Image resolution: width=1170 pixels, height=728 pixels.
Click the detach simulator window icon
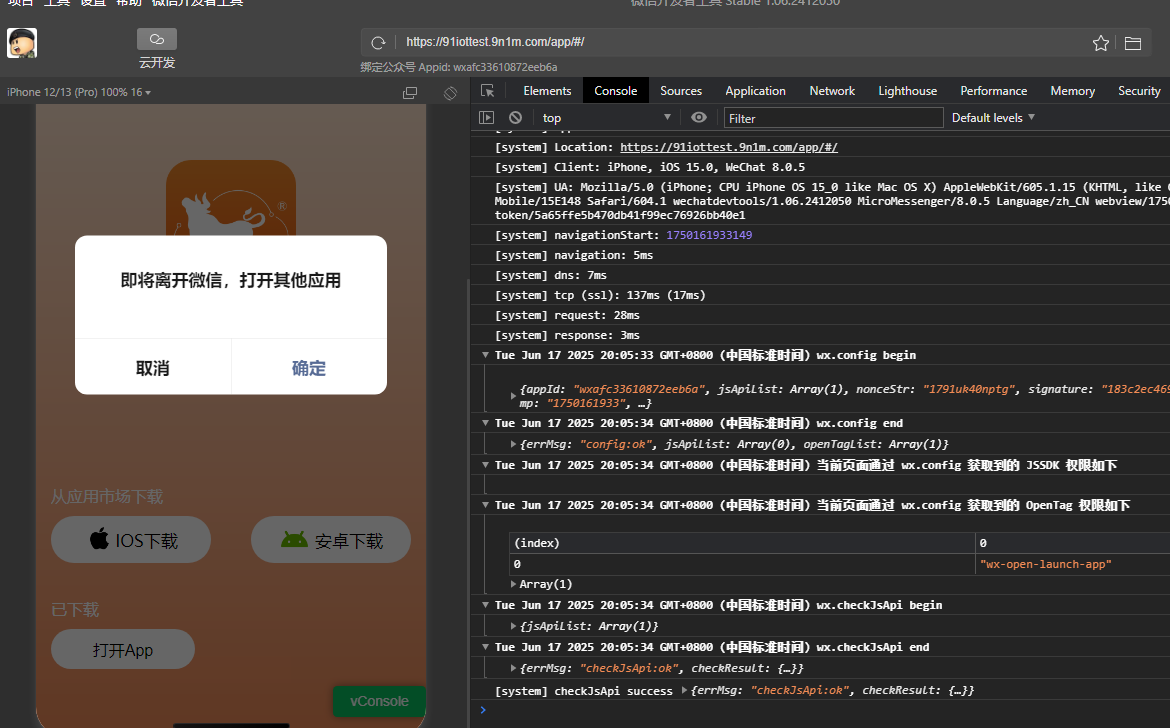410,92
